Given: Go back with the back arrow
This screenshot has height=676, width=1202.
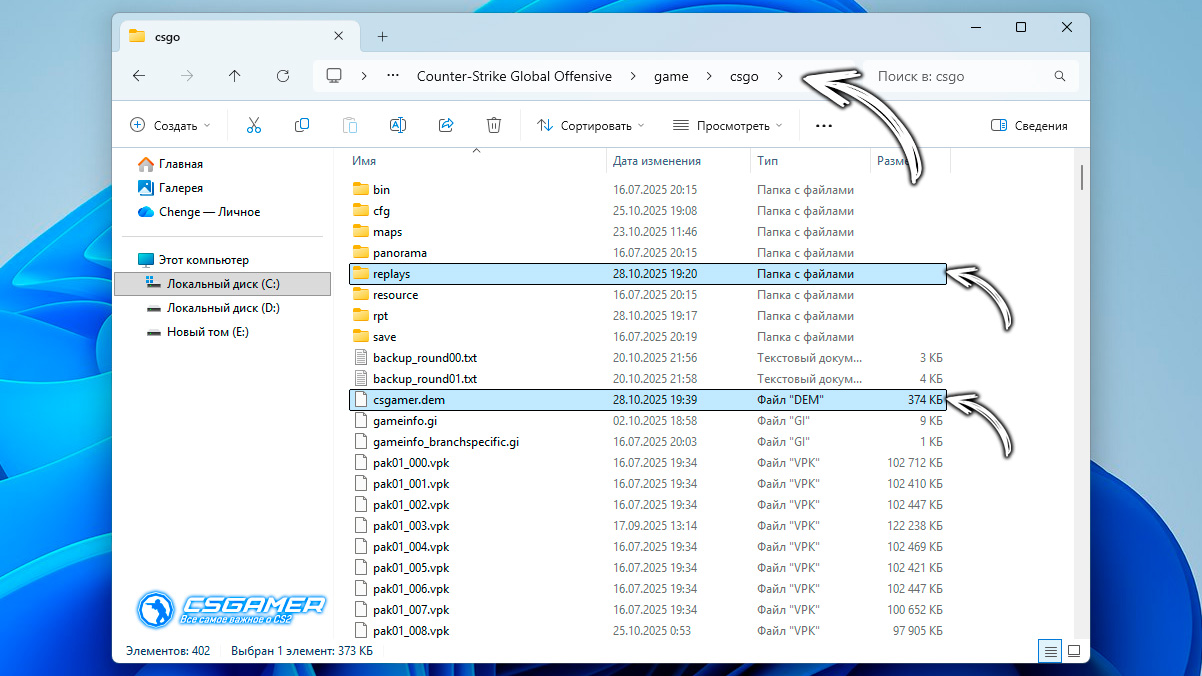Looking at the screenshot, I should (139, 76).
